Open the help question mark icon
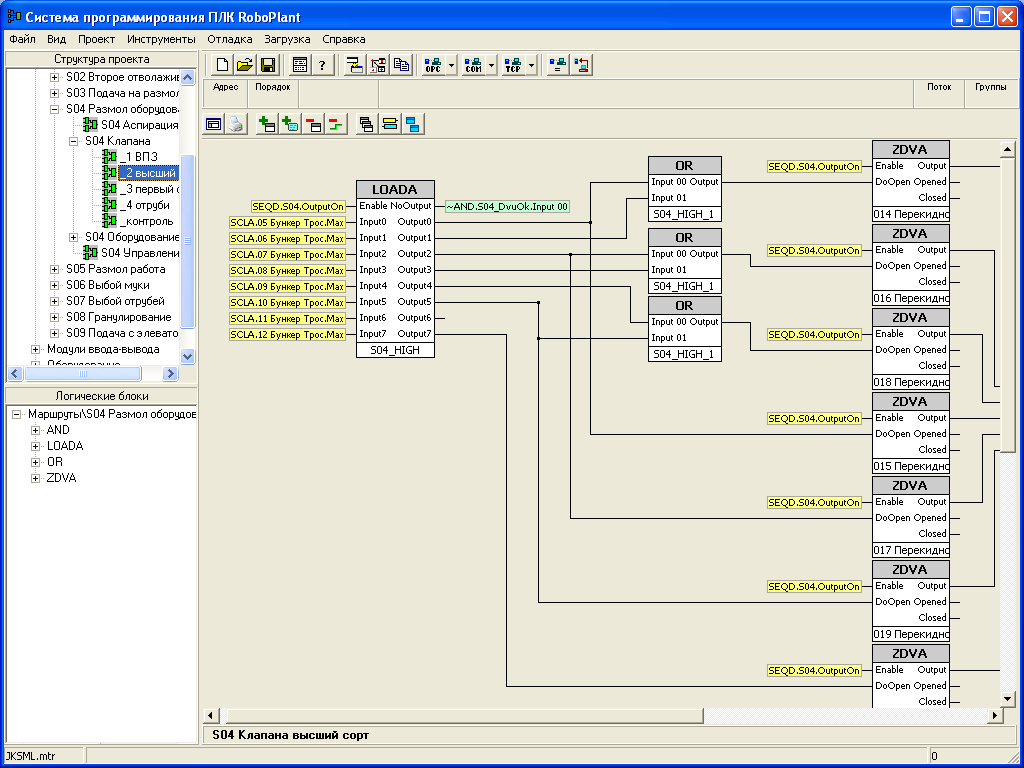 [322, 65]
